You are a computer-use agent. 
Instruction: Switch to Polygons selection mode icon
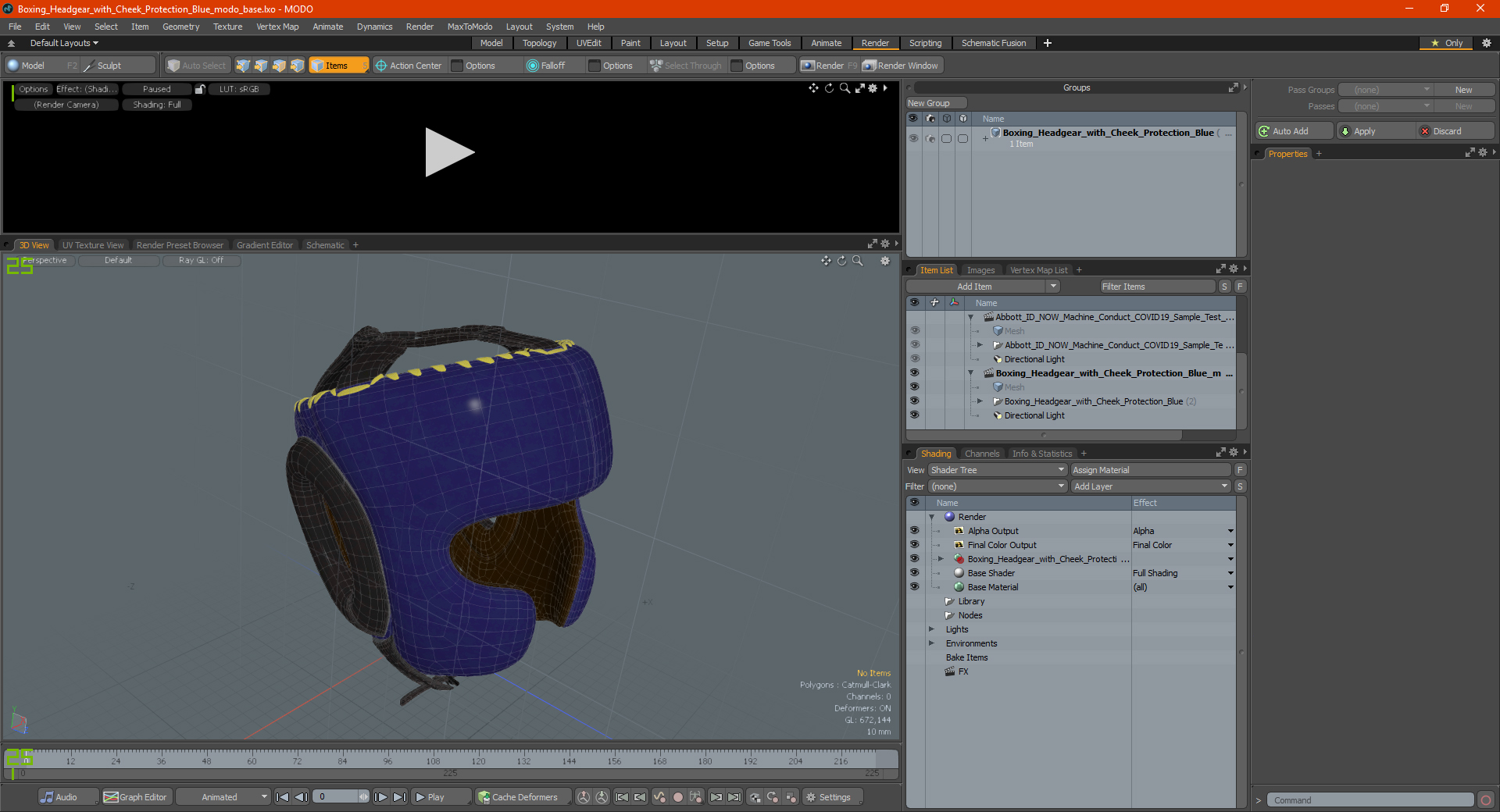click(279, 66)
